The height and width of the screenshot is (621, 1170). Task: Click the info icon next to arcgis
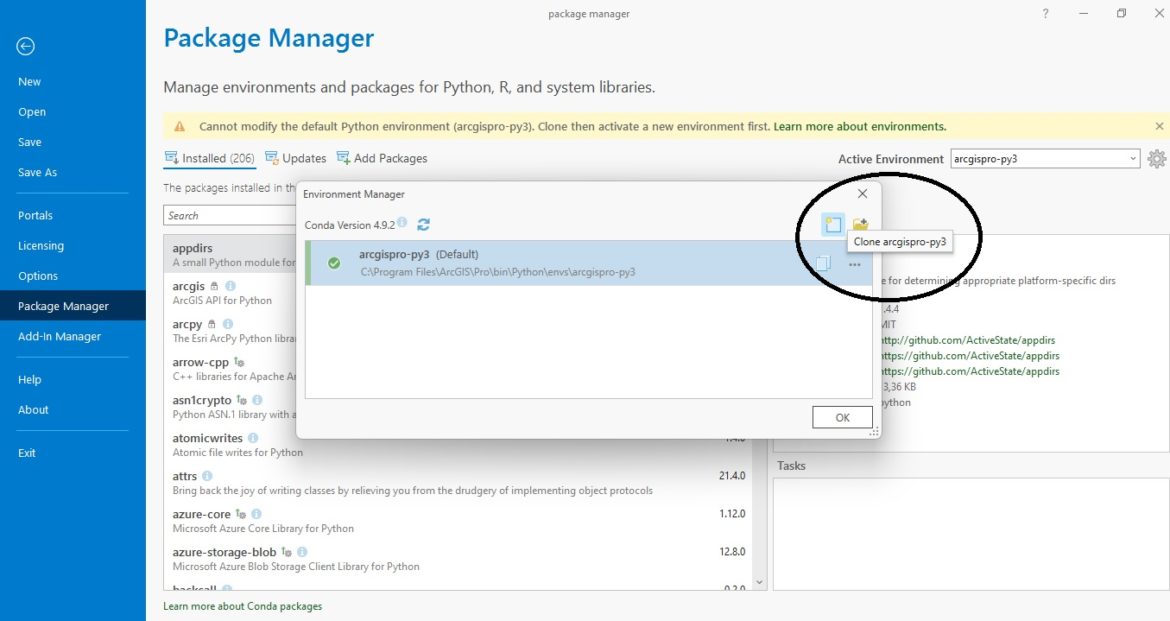coord(231,286)
